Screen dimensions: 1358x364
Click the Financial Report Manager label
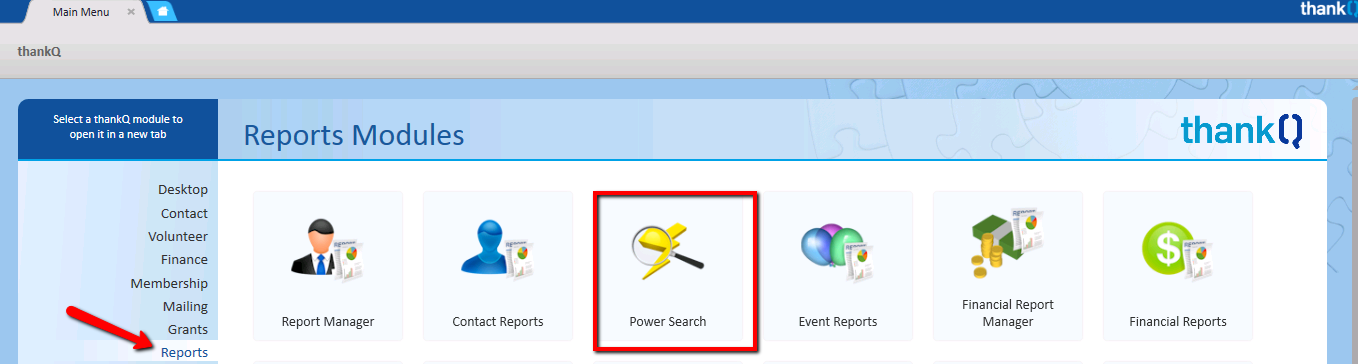[x=1008, y=313]
